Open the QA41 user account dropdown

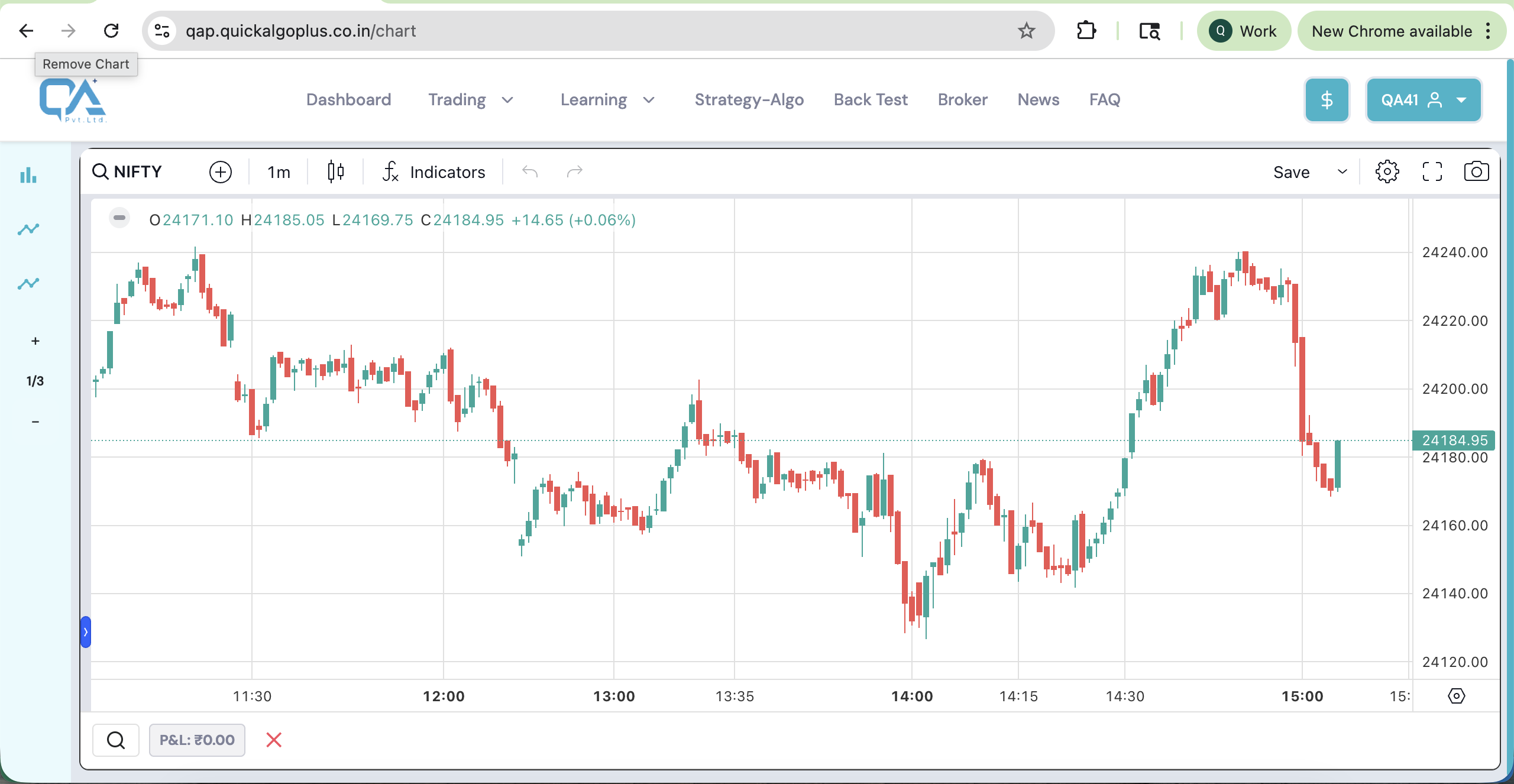[x=1423, y=100]
